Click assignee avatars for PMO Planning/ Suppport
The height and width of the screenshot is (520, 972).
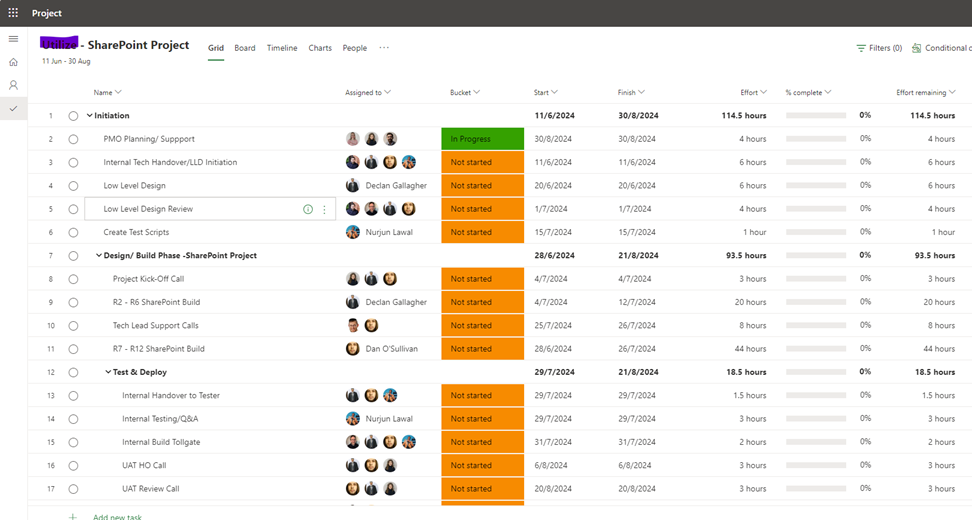(x=371, y=139)
